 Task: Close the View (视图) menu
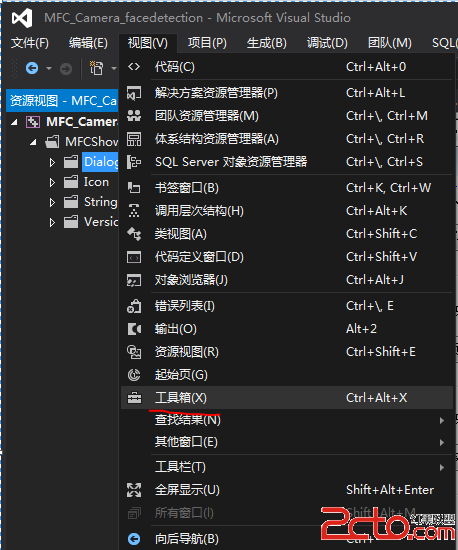[x=148, y=43]
